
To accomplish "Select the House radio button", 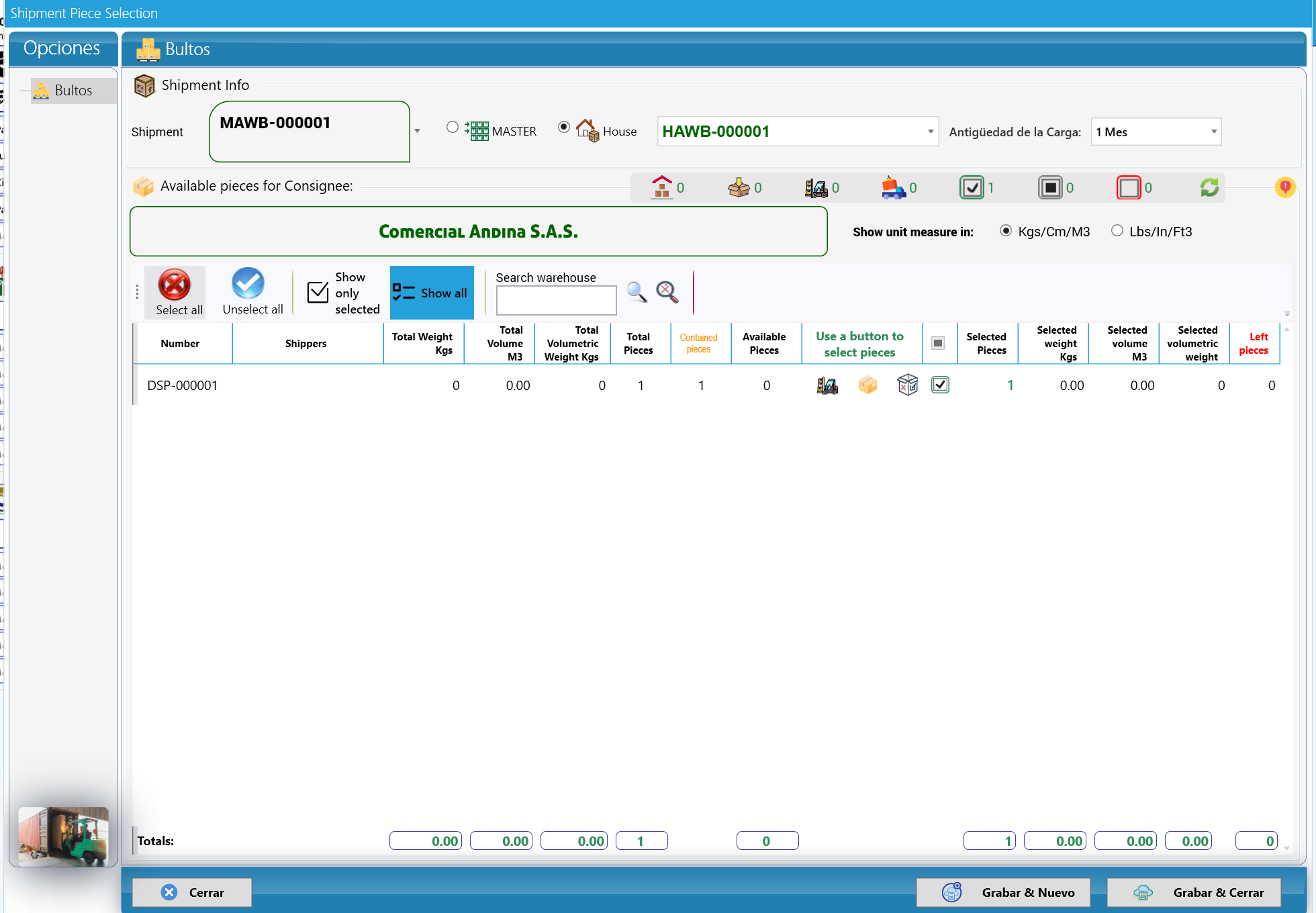I will 564,127.
